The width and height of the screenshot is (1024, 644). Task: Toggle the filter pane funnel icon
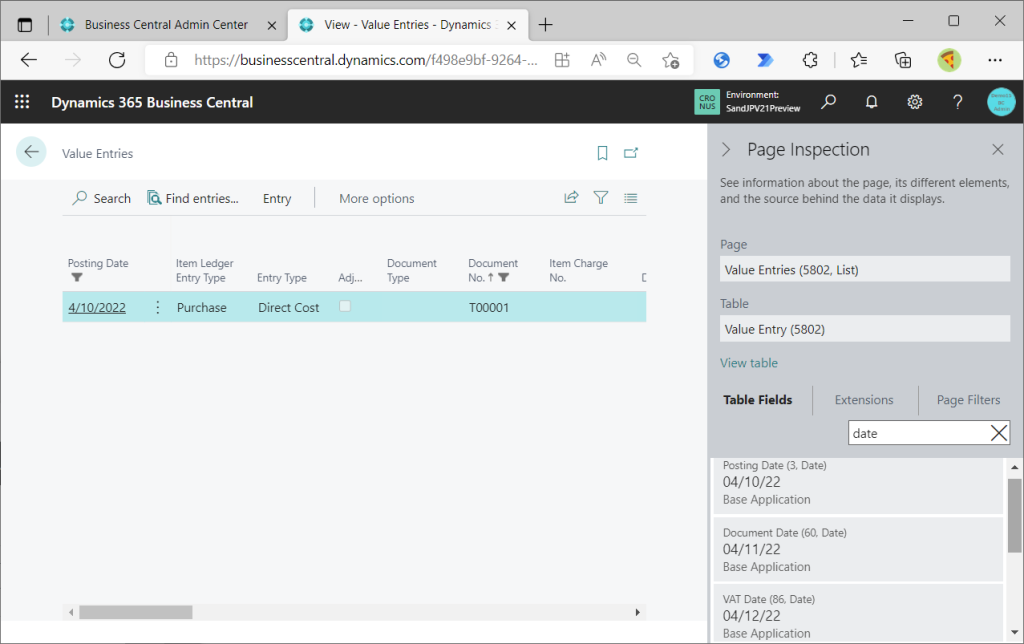pos(600,198)
